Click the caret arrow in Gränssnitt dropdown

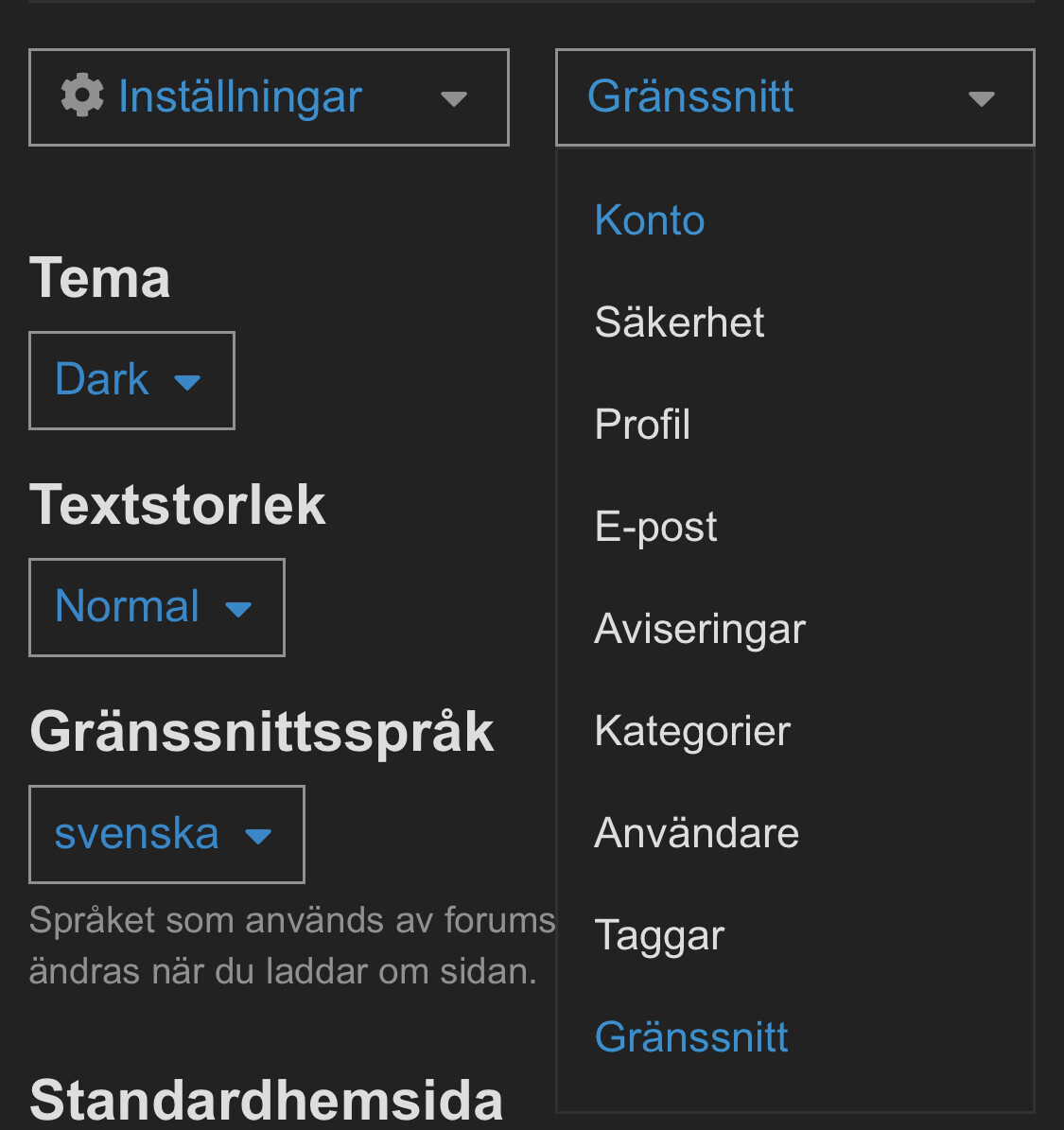(x=982, y=98)
